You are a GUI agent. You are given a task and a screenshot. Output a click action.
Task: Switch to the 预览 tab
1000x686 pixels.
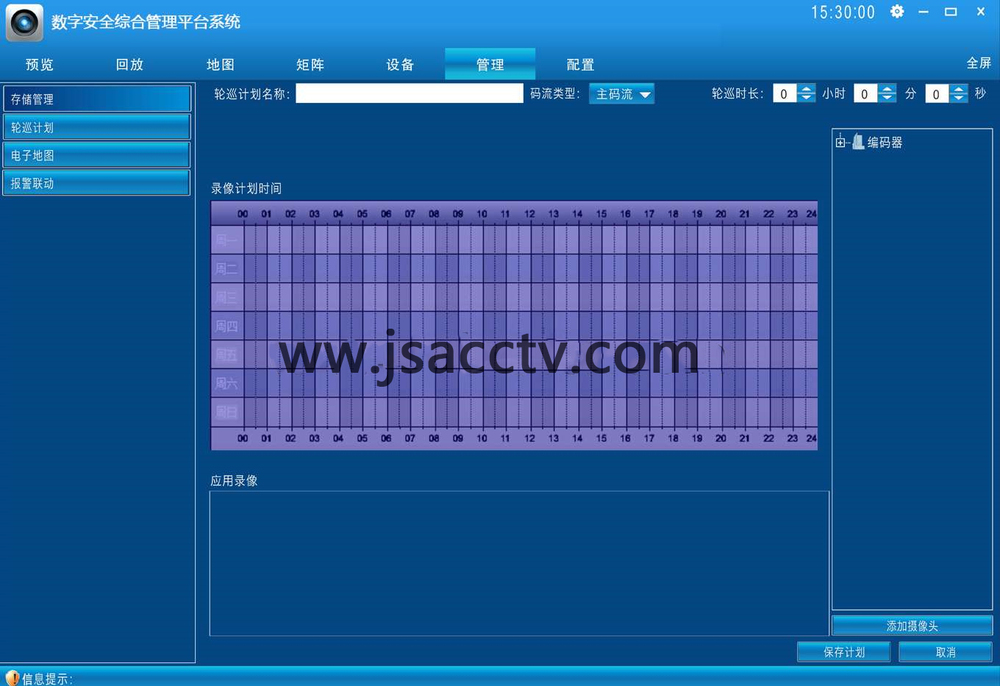40,64
